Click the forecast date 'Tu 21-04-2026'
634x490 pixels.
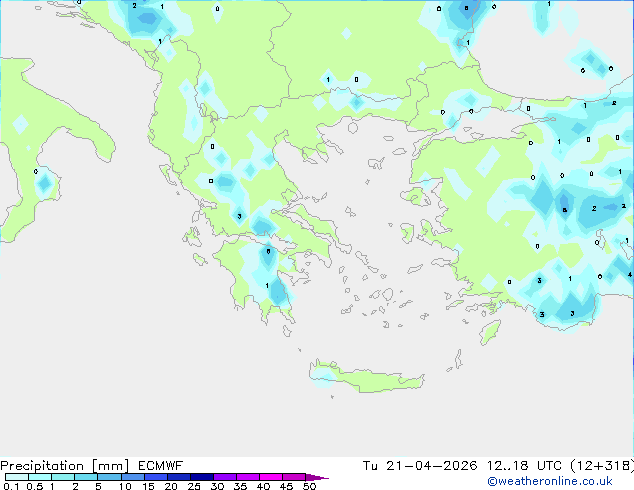coord(420,466)
